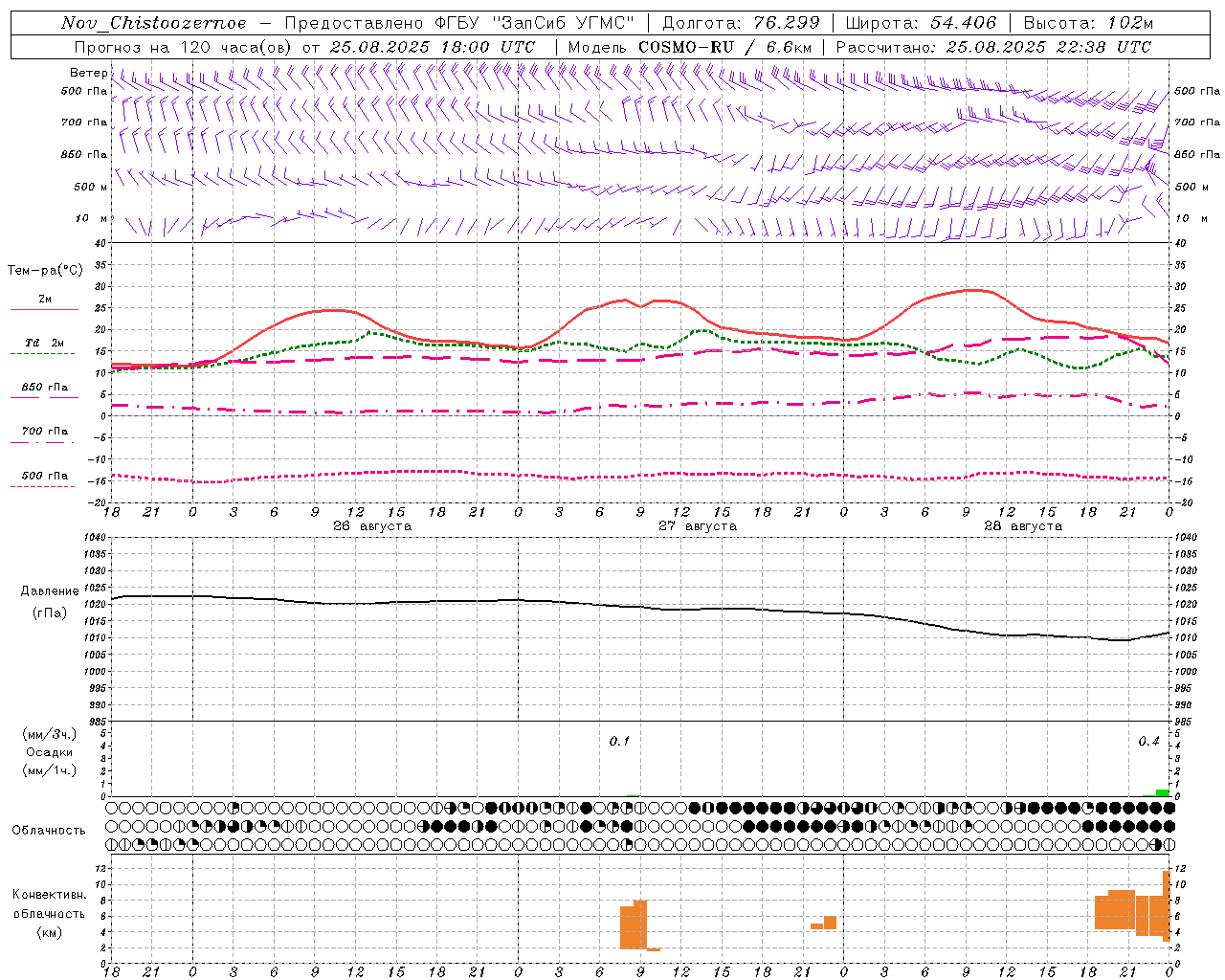Click the Конвективн. convective cloud label
The width and height of the screenshot is (1225, 980).
(50, 895)
